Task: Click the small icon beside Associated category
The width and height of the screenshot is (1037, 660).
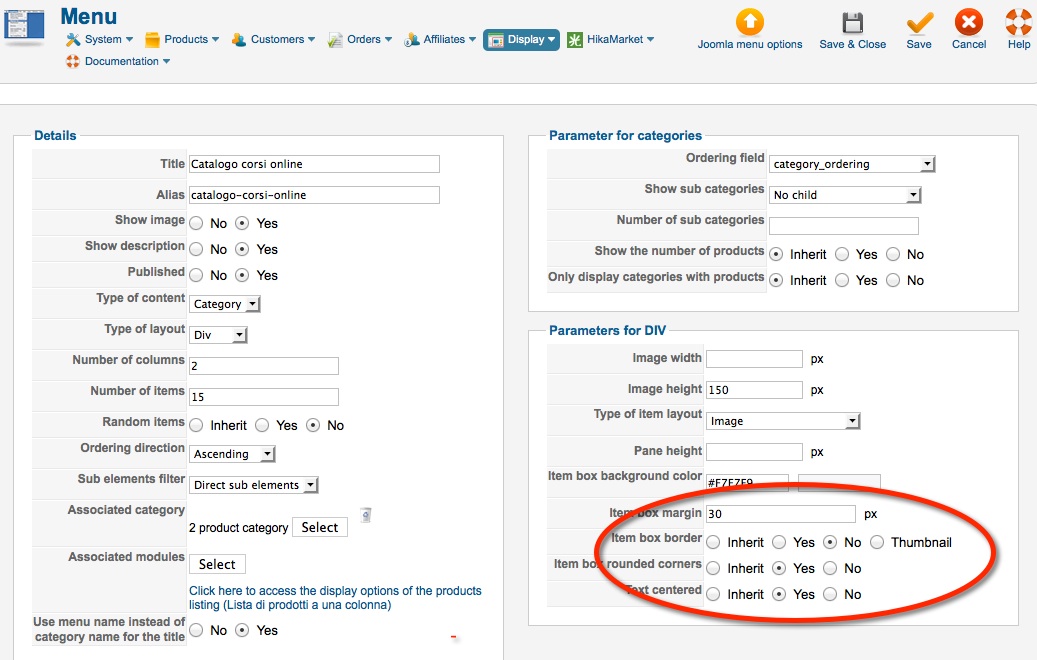Action: [365, 514]
